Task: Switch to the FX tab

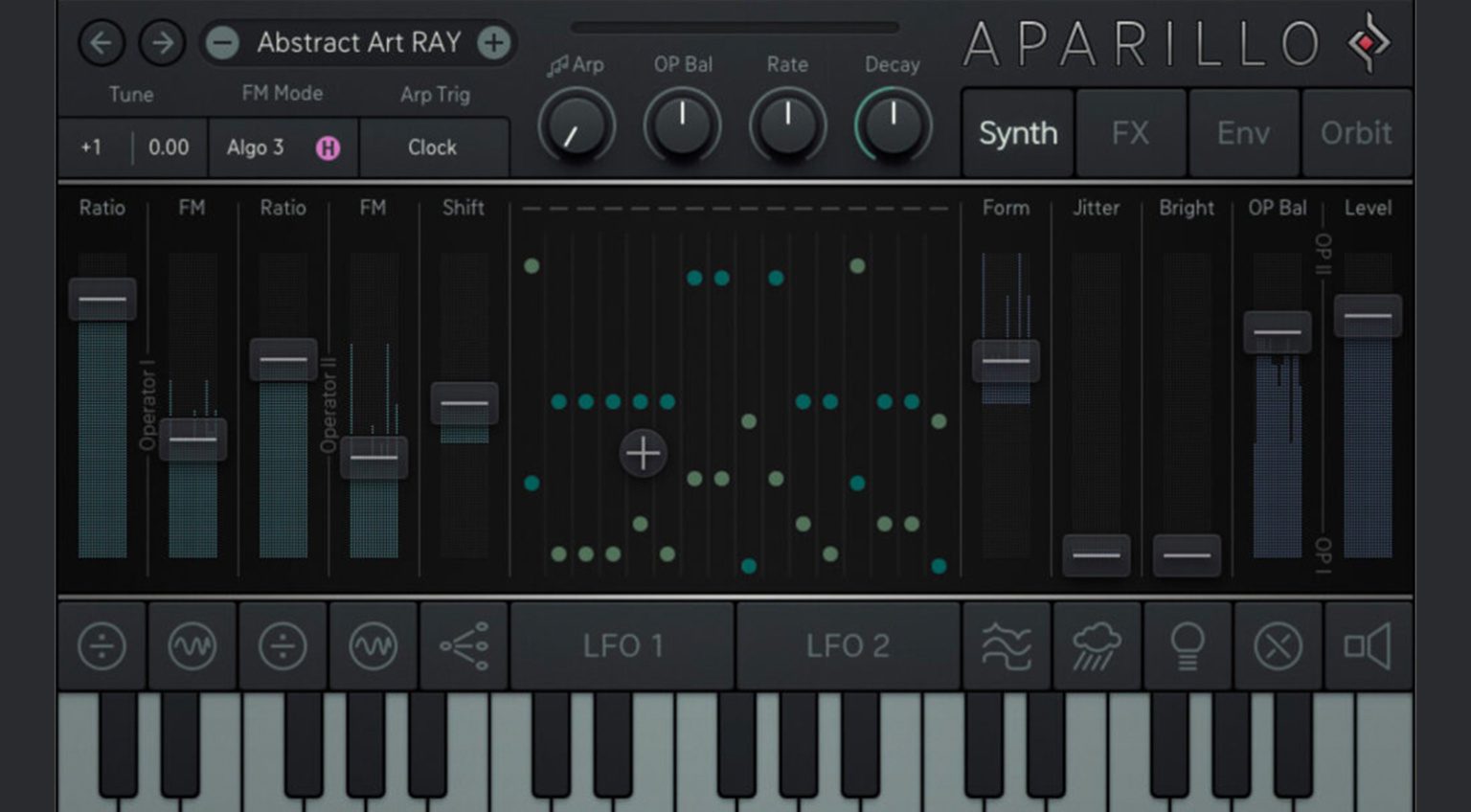Action: tap(1130, 133)
